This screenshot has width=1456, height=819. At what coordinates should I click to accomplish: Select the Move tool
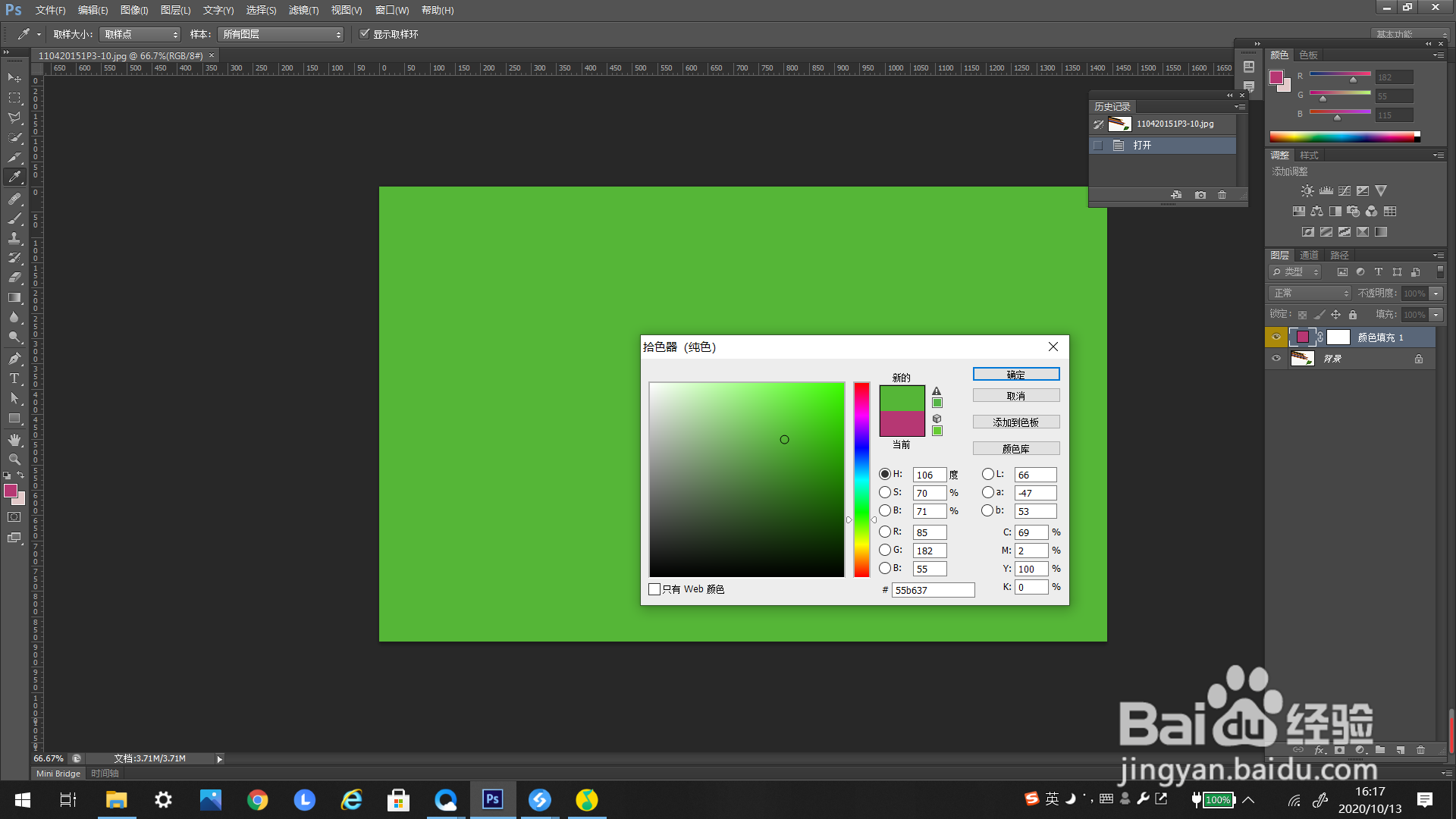click(x=14, y=78)
